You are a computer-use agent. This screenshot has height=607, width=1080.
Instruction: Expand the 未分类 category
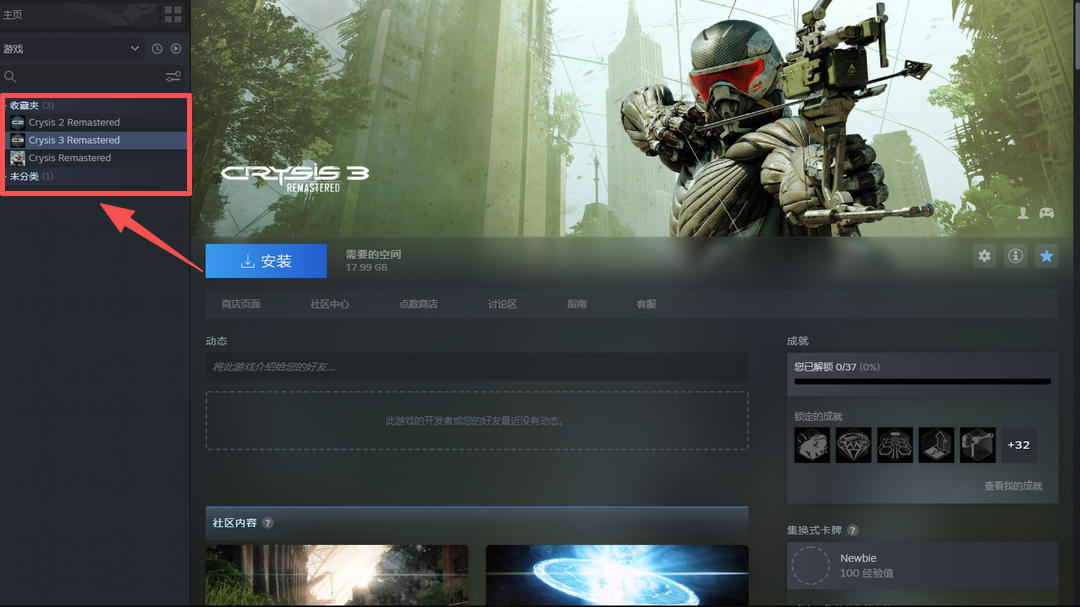(x=24, y=176)
